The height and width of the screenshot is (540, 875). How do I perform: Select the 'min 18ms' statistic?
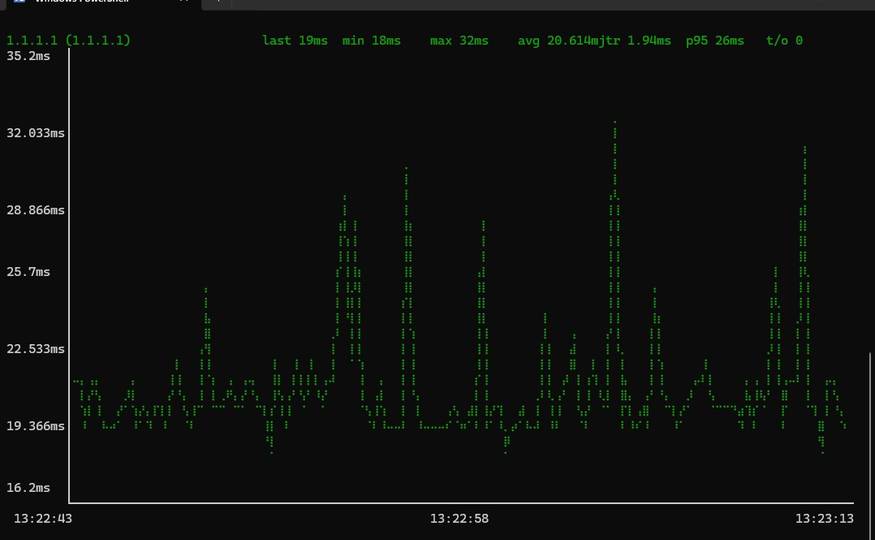(371, 41)
